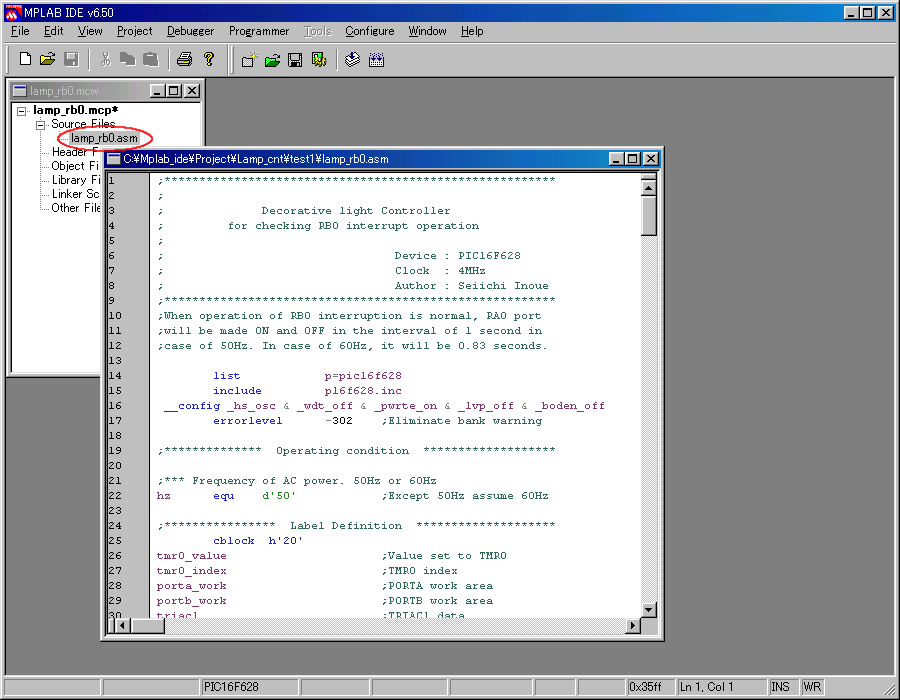Open the File menu
Viewport: 900px width, 700px height.
[x=20, y=31]
